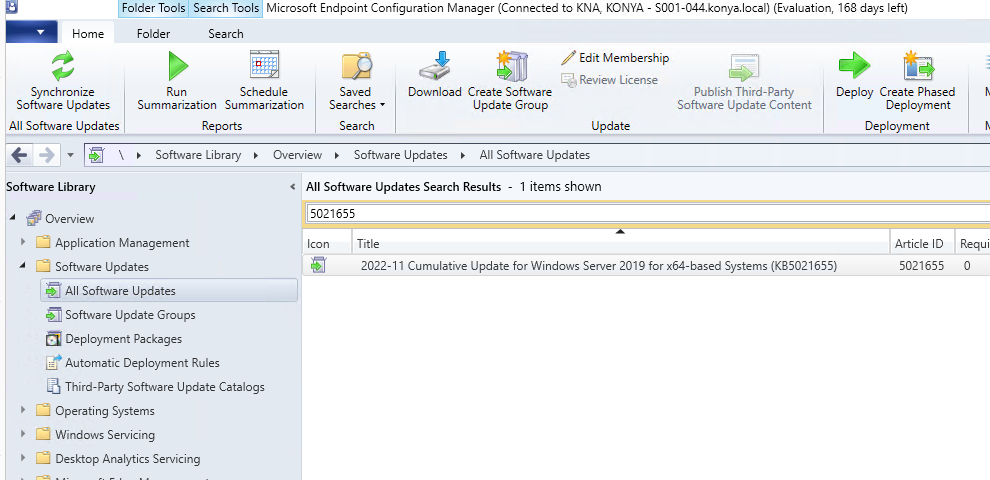Image resolution: width=990 pixels, height=480 pixels.
Task: Click the Download update icon
Action: [x=434, y=66]
